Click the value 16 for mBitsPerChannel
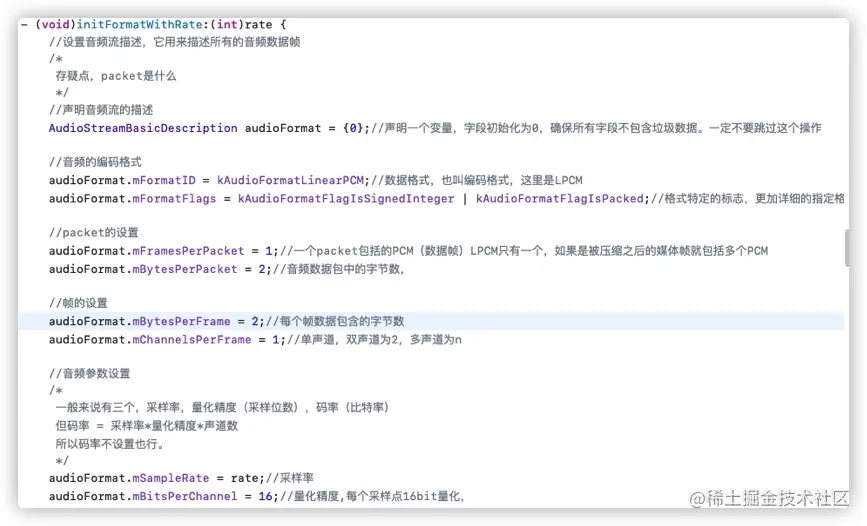 tap(265, 497)
